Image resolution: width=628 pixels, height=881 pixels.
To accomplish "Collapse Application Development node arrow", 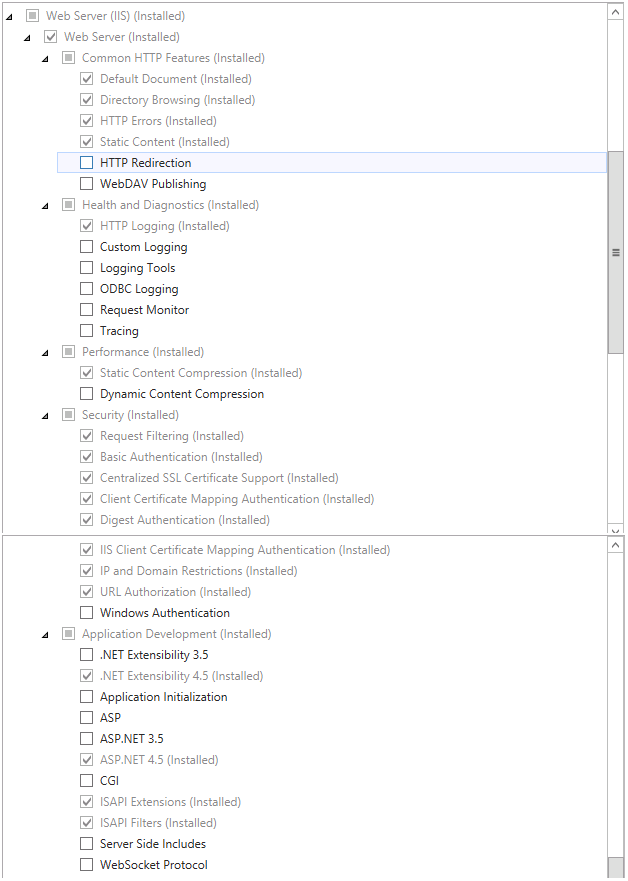I will pos(45,635).
